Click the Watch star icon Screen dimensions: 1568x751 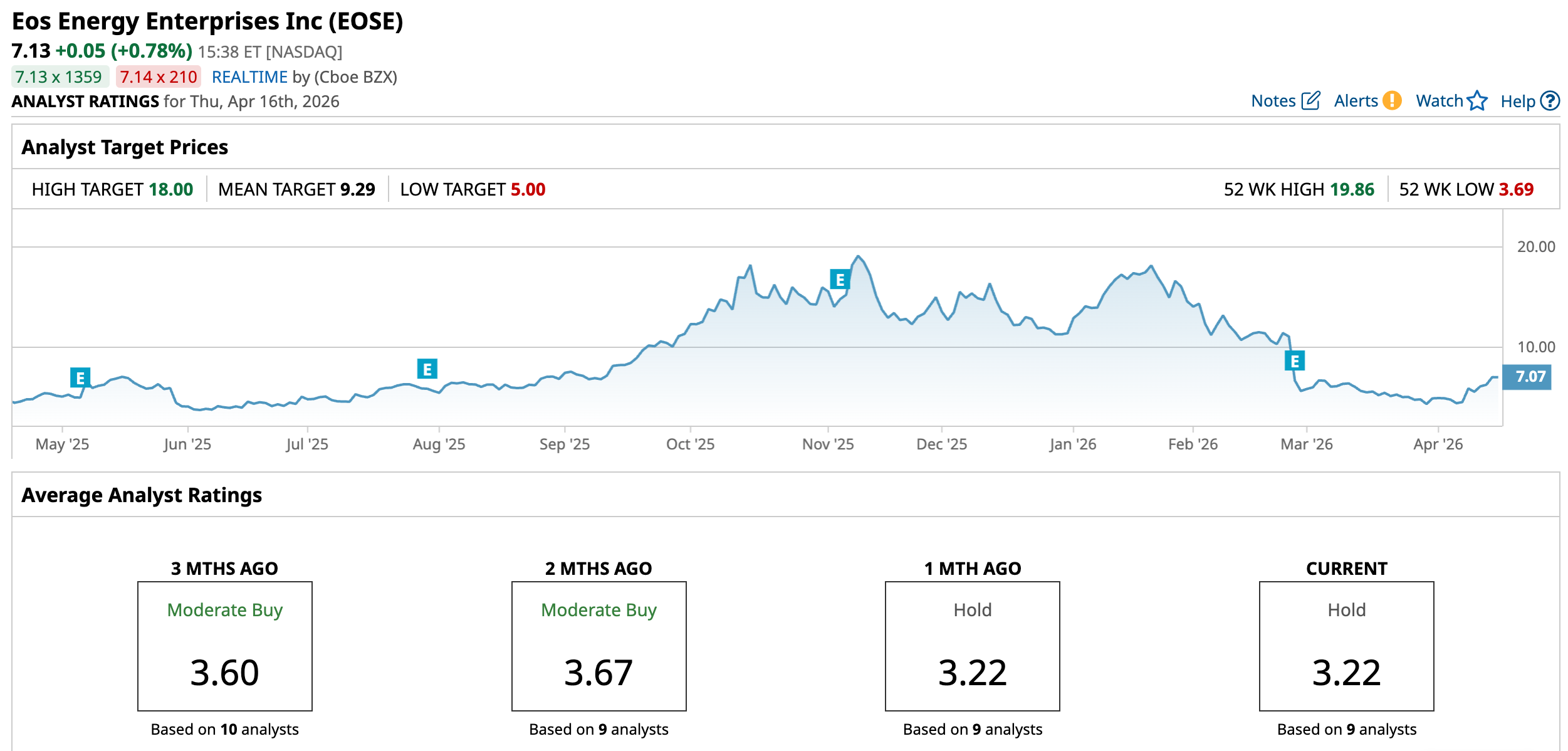(1477, 101)
